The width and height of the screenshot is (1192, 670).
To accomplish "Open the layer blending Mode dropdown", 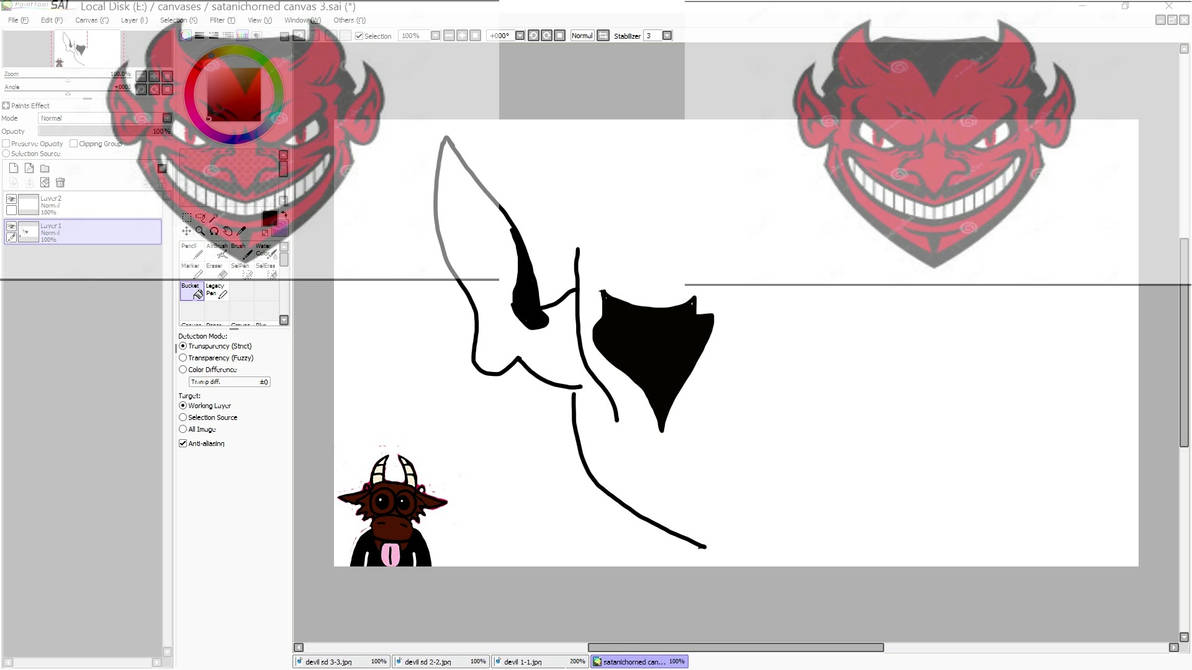I will click(166, 118).
